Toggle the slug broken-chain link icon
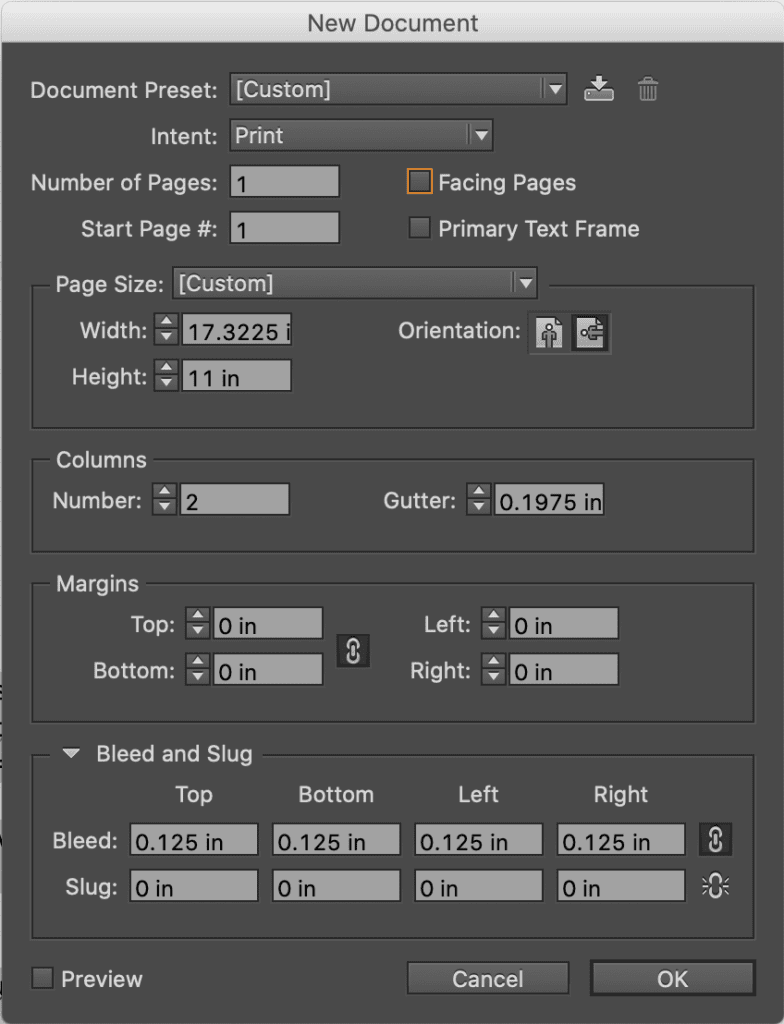The width and height of the screenshot is (784, 1024). pos(715,886)
